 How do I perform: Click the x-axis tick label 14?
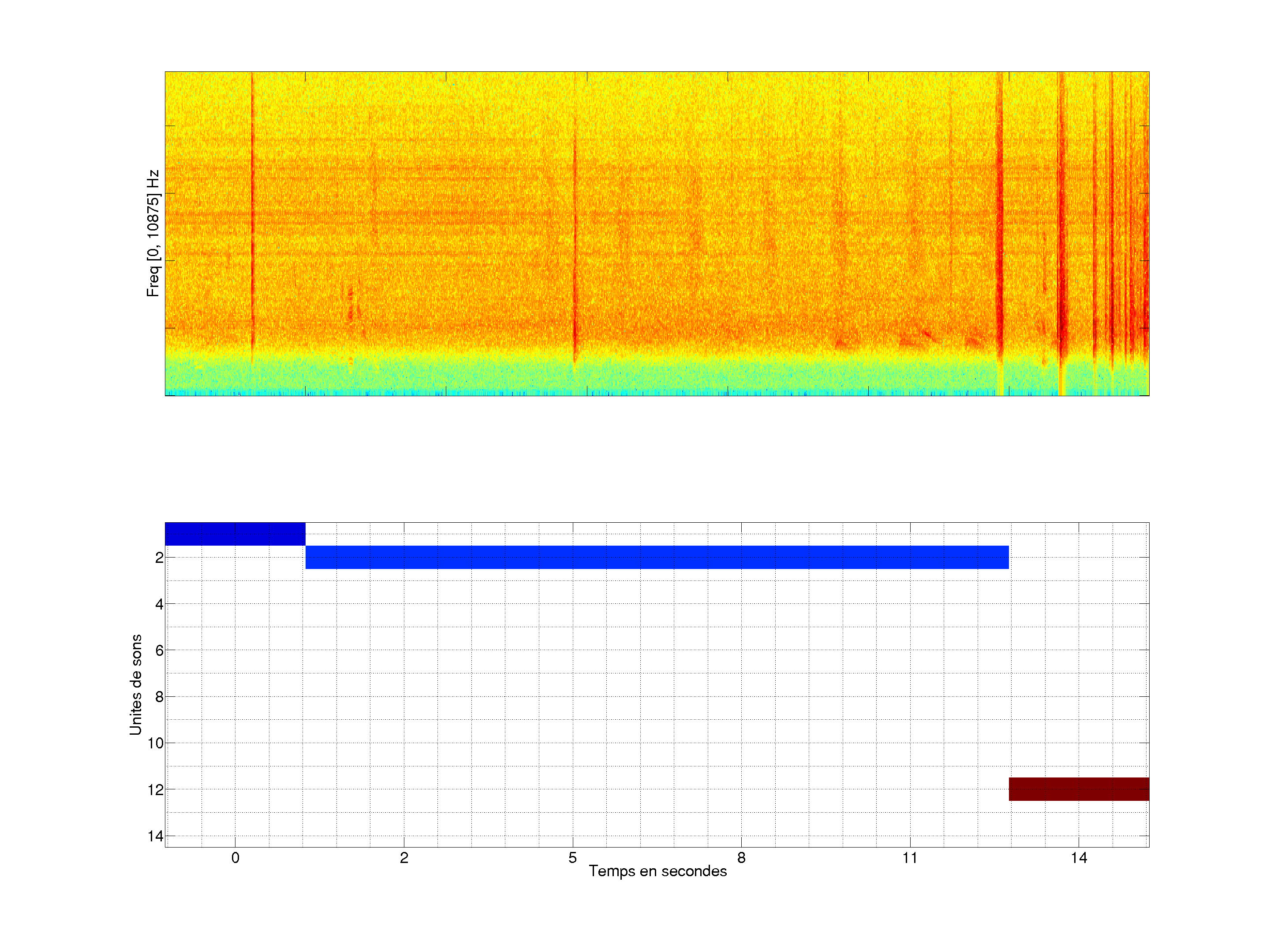tap(1078, 858)
